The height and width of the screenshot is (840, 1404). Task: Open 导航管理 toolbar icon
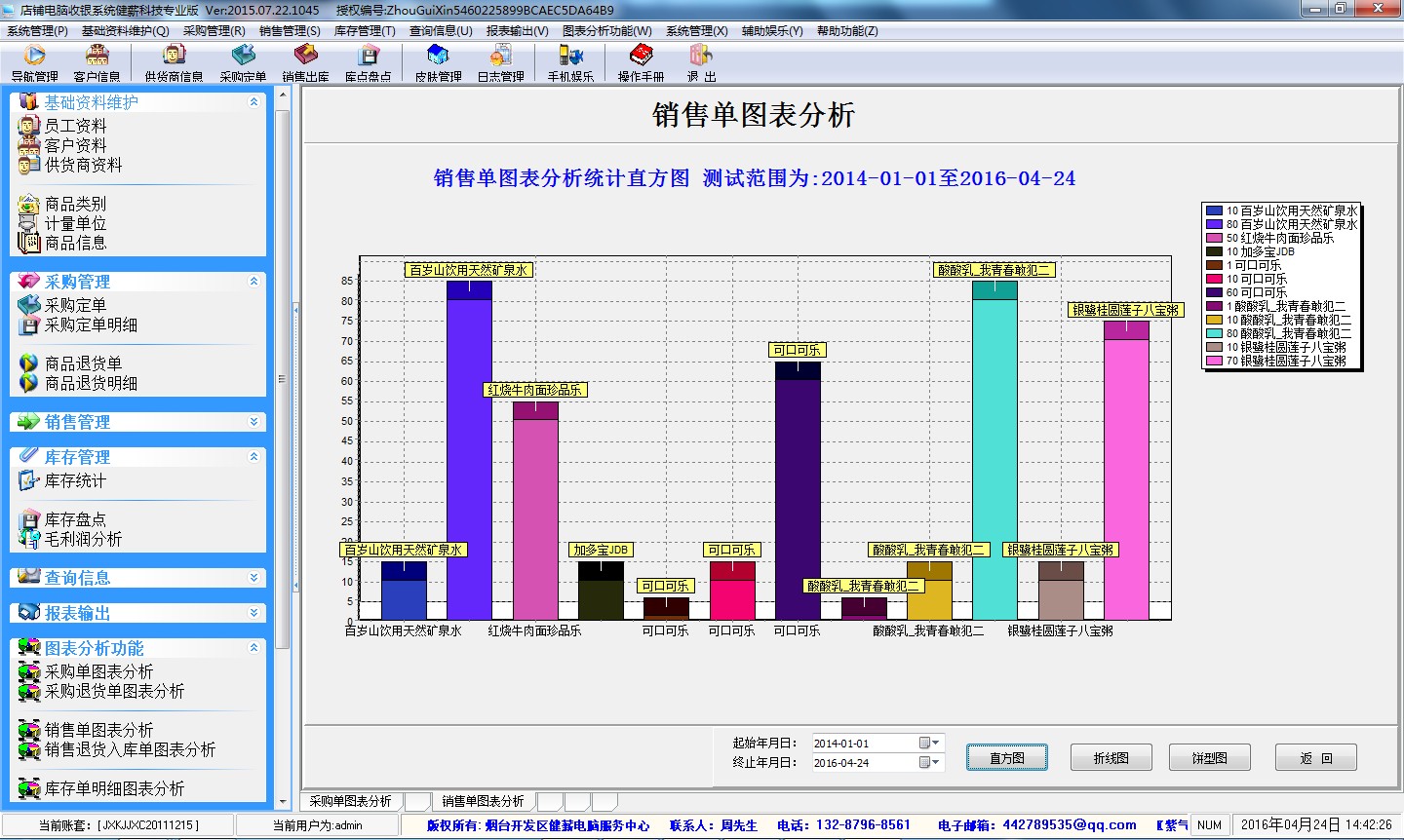(x=34, y=61)
